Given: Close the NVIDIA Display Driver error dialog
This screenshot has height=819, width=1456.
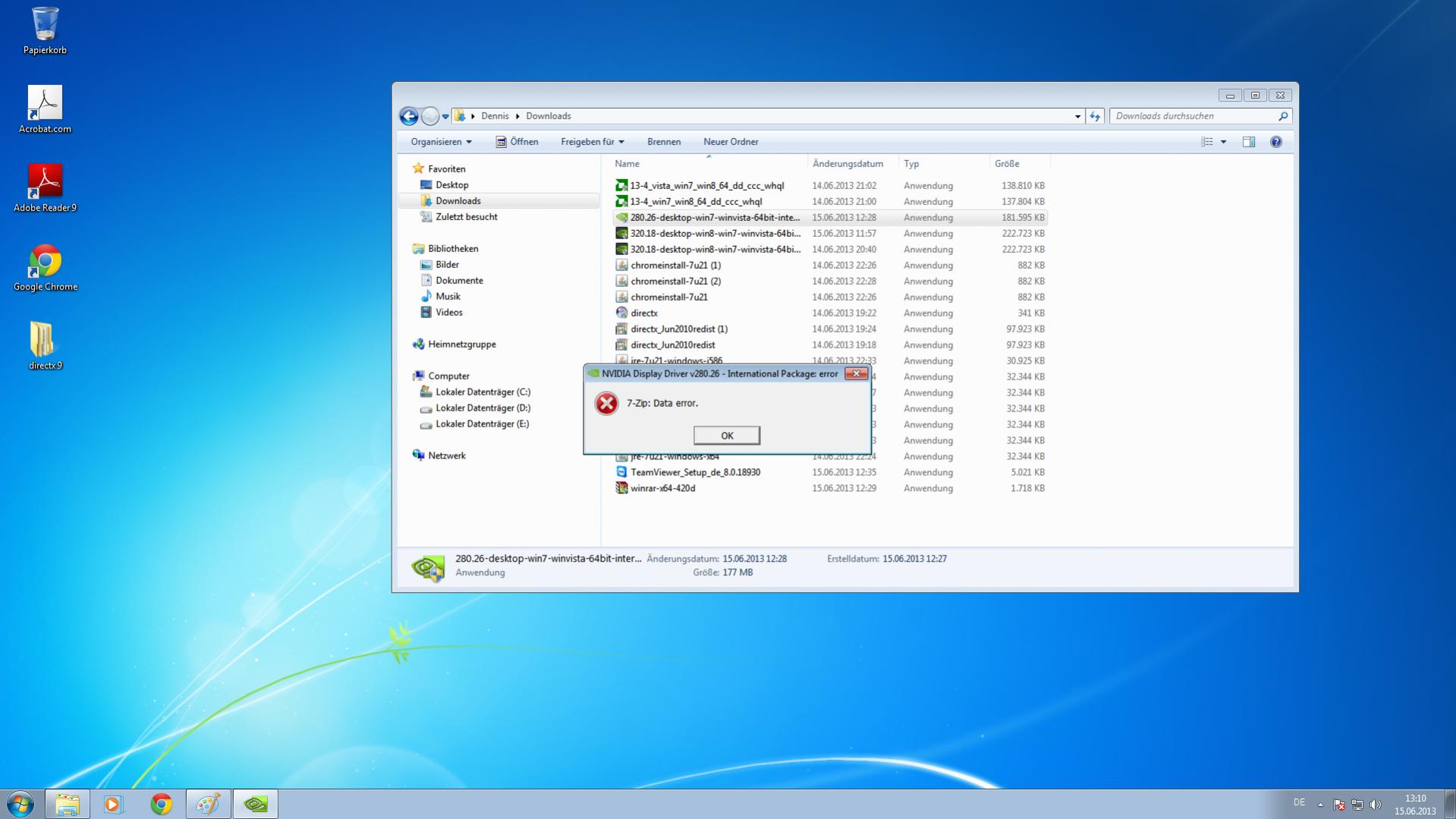Looking at the screenshot, I should tap(856, 373).
